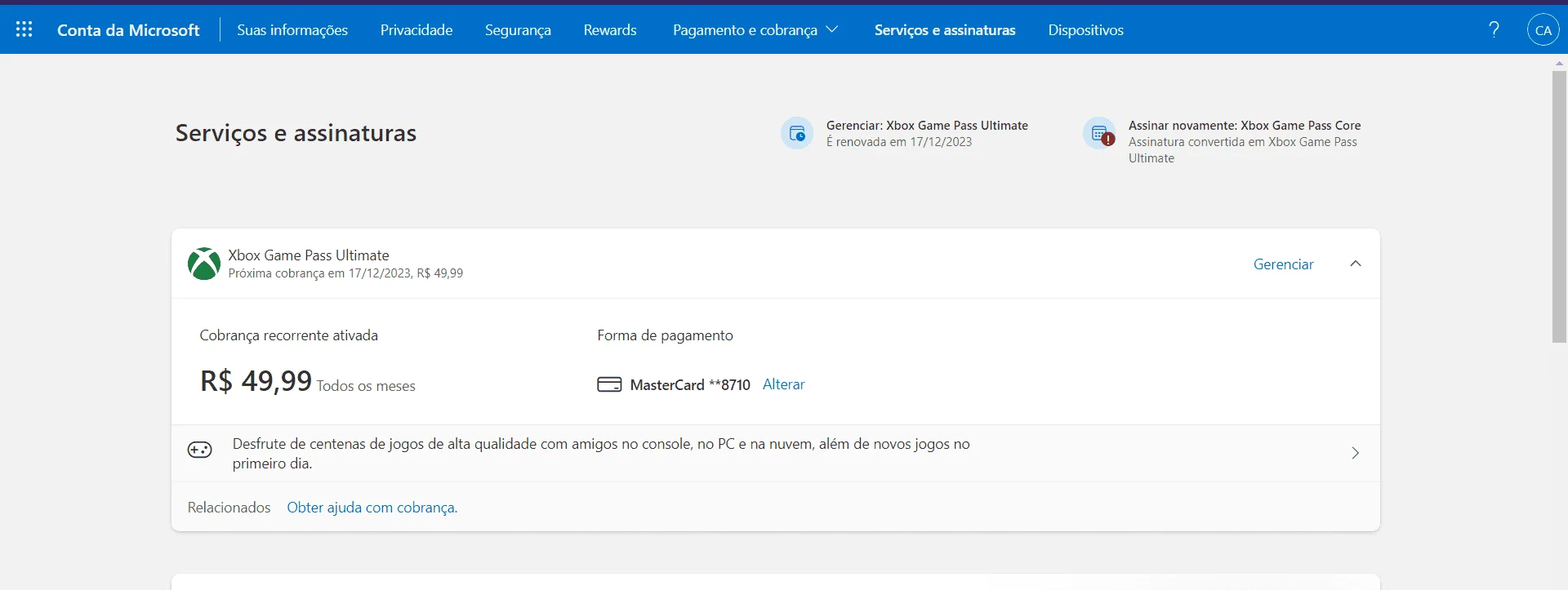Click the scrollbar up arrow

tap(1559, 63)
